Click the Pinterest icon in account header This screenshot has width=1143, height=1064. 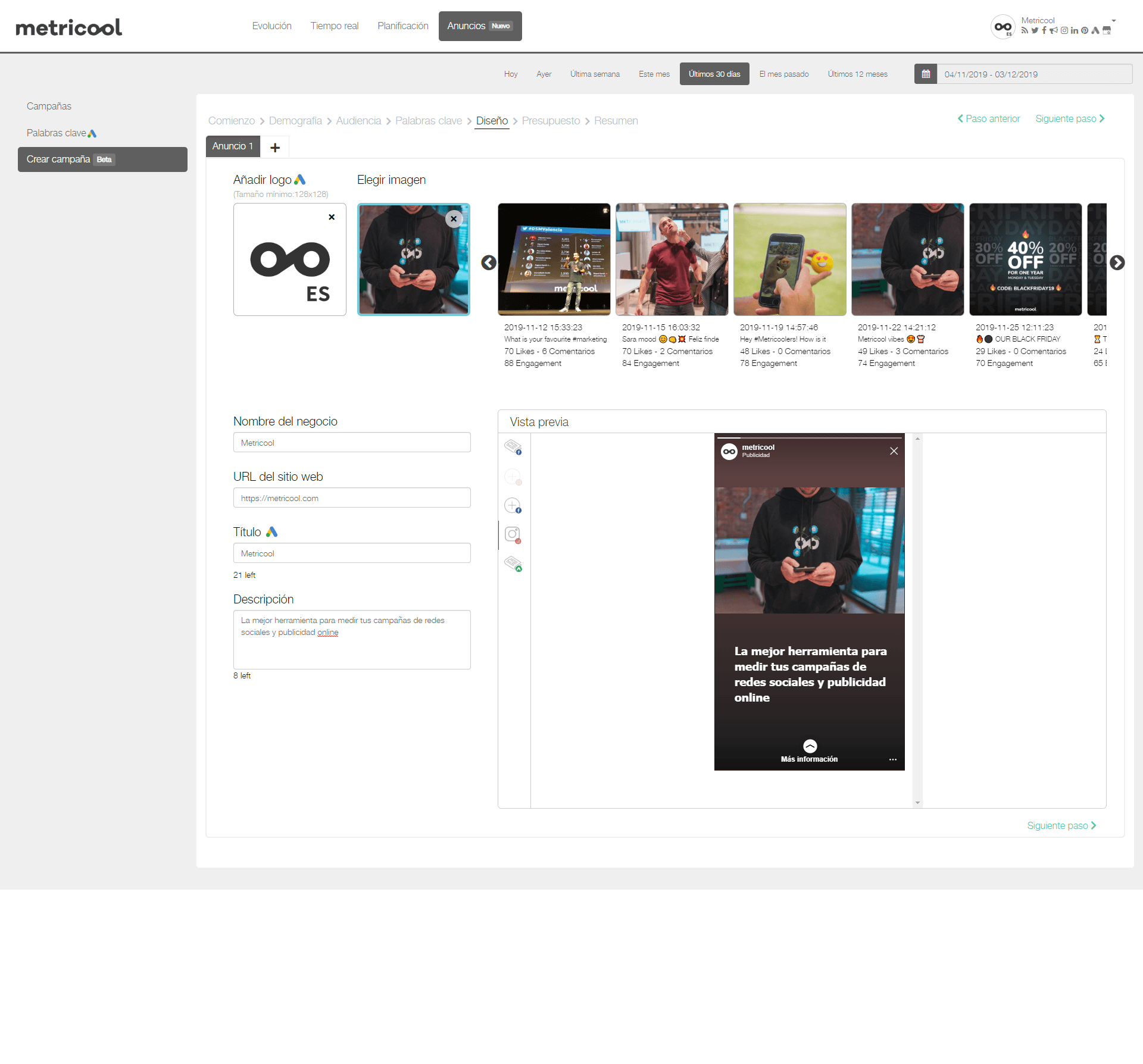coord(1085,30)
